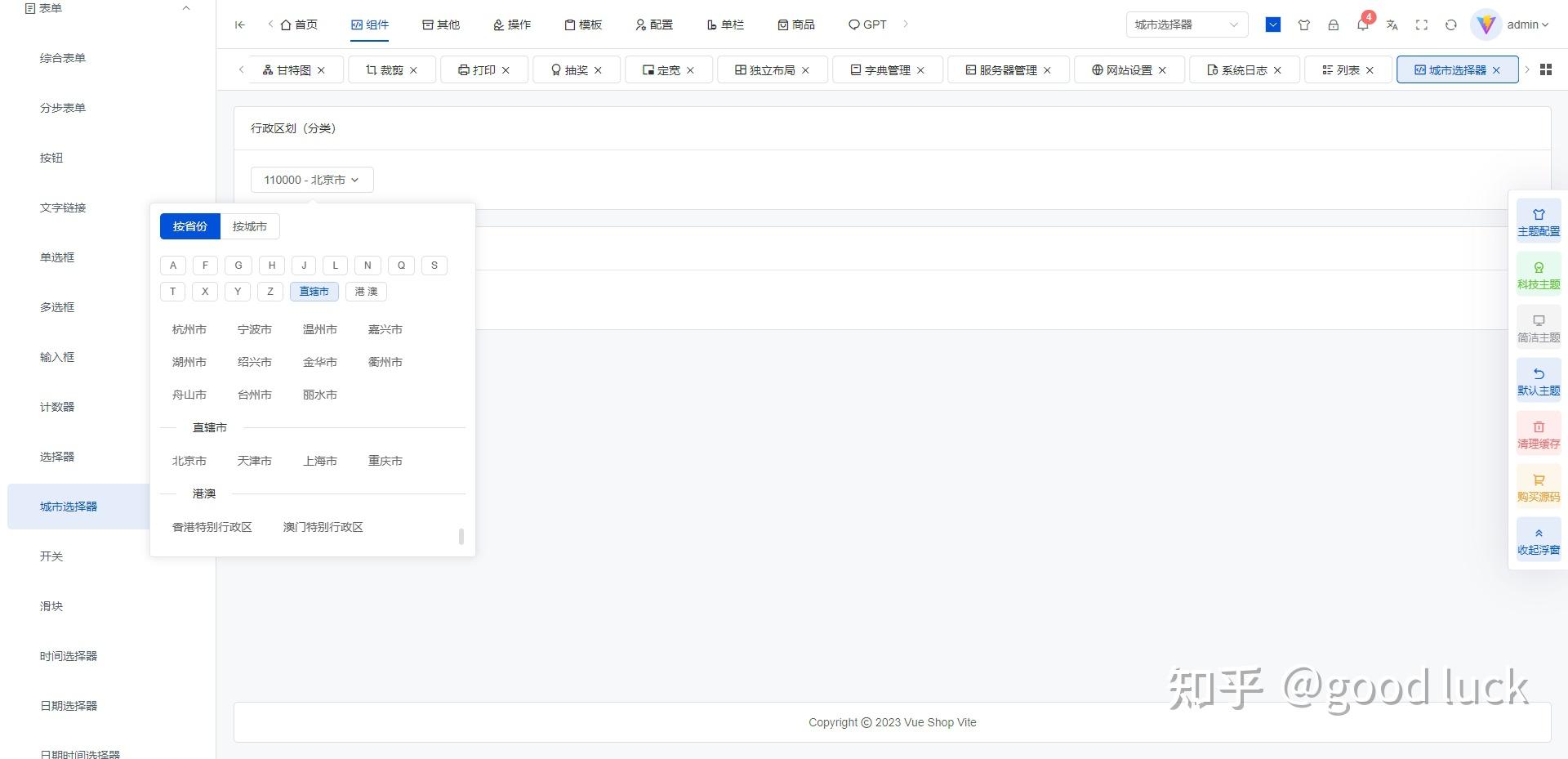This screenshot has width=1568, height=759.
Task: Choose 重庆市 under 直辖市
Action: [x=385, y=461]
